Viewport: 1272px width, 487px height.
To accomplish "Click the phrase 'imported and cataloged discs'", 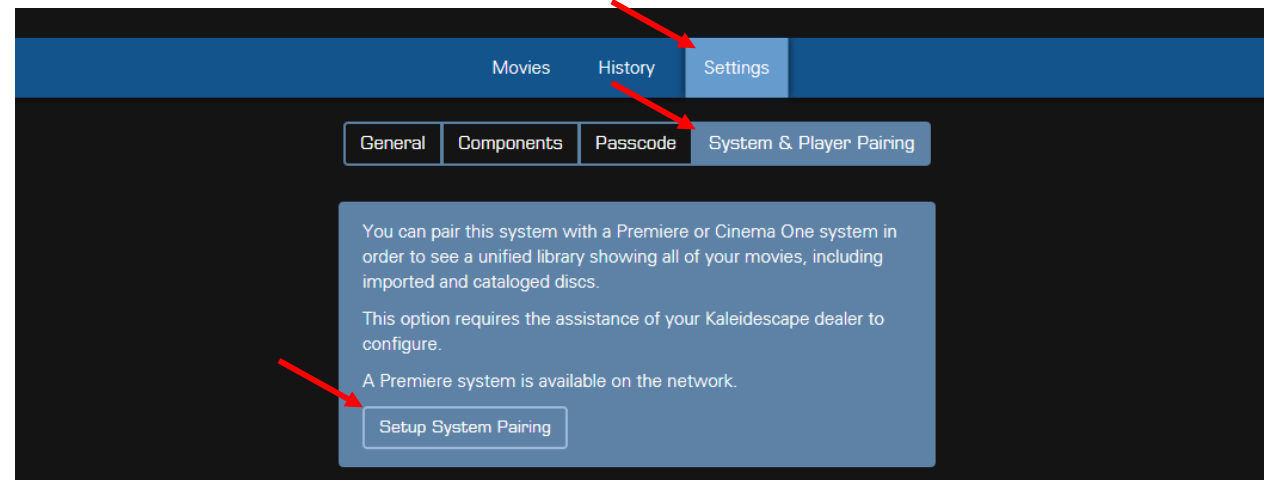I will point(480,282).
